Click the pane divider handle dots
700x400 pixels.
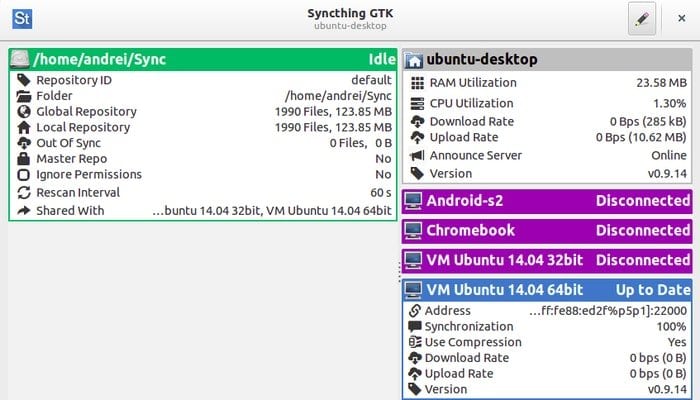coord(400,272)
